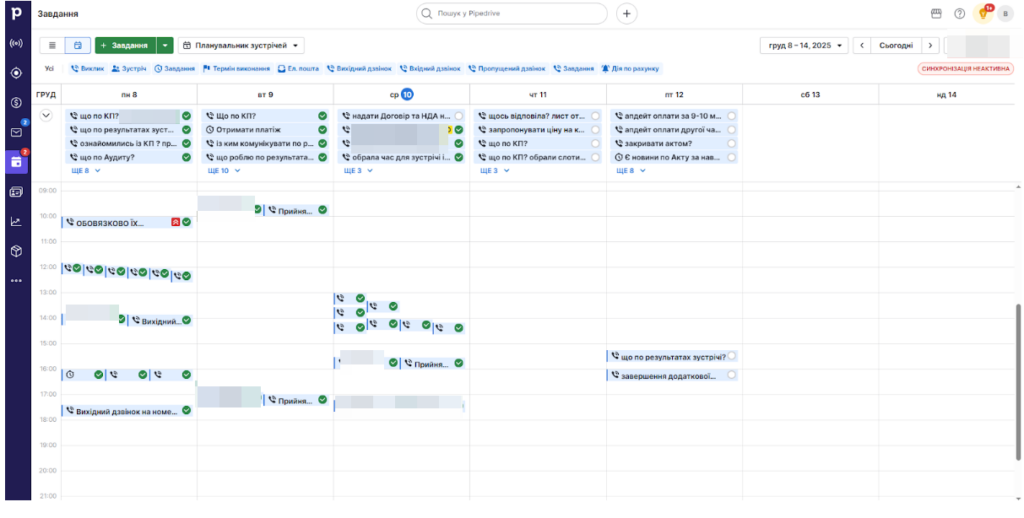Click the clock icon on Monday 16:00 event

point(70,374)
